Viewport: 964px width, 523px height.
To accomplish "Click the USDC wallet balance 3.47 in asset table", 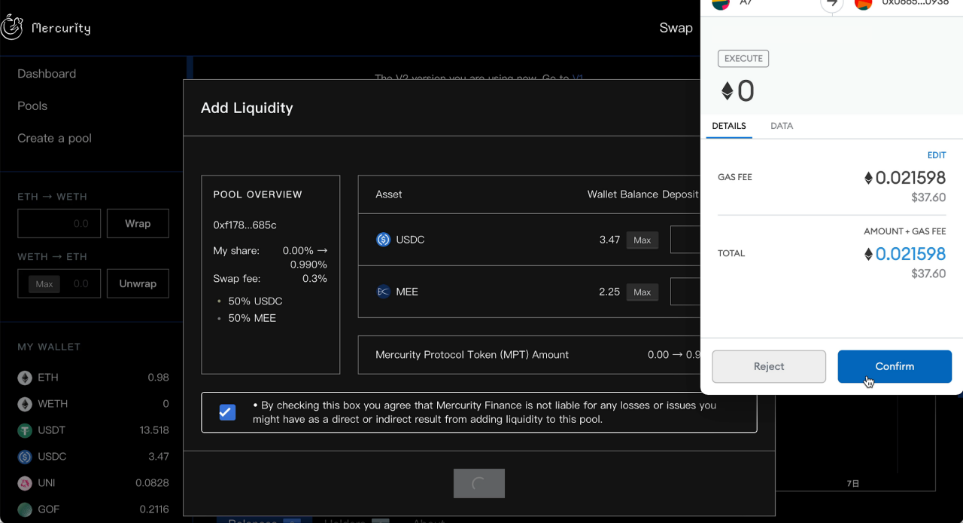I will tap(609, 240).
